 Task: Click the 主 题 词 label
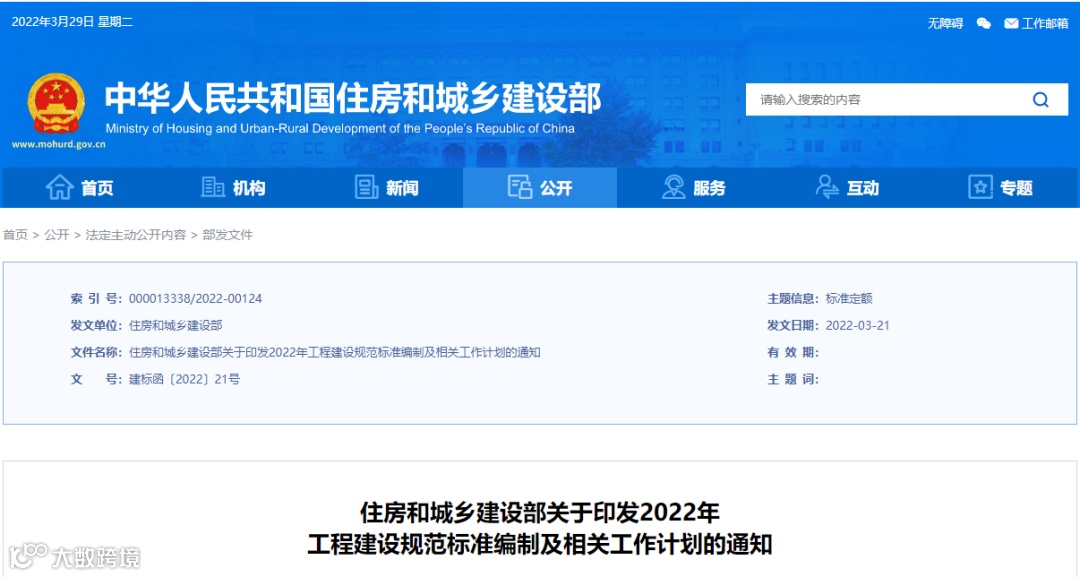tap(793, 379)
